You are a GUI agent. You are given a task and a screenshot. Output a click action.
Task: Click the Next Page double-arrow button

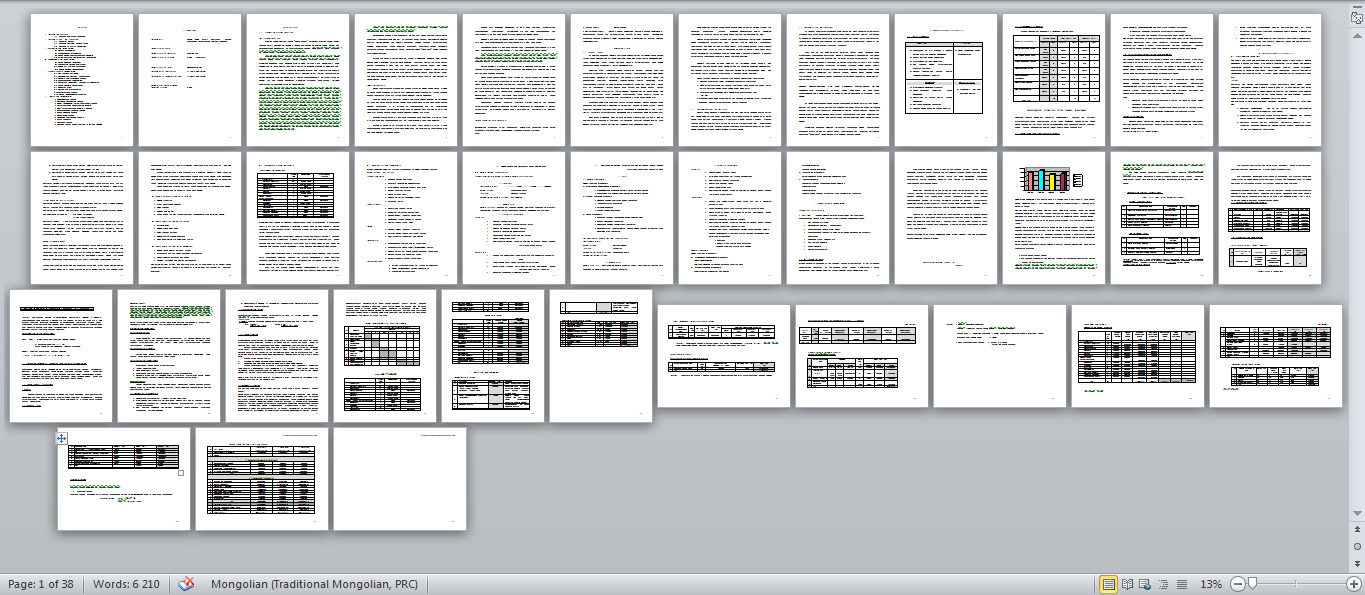1356,561
